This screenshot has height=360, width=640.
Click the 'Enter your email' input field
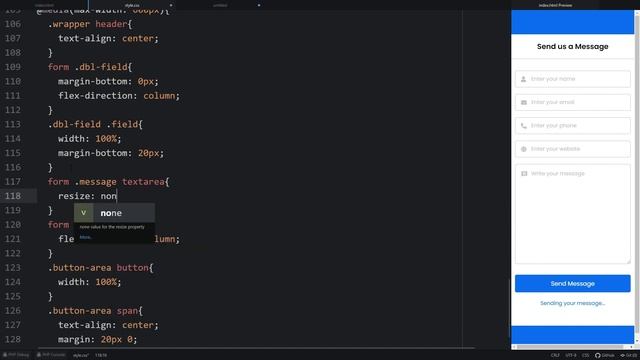pos(572,102)
